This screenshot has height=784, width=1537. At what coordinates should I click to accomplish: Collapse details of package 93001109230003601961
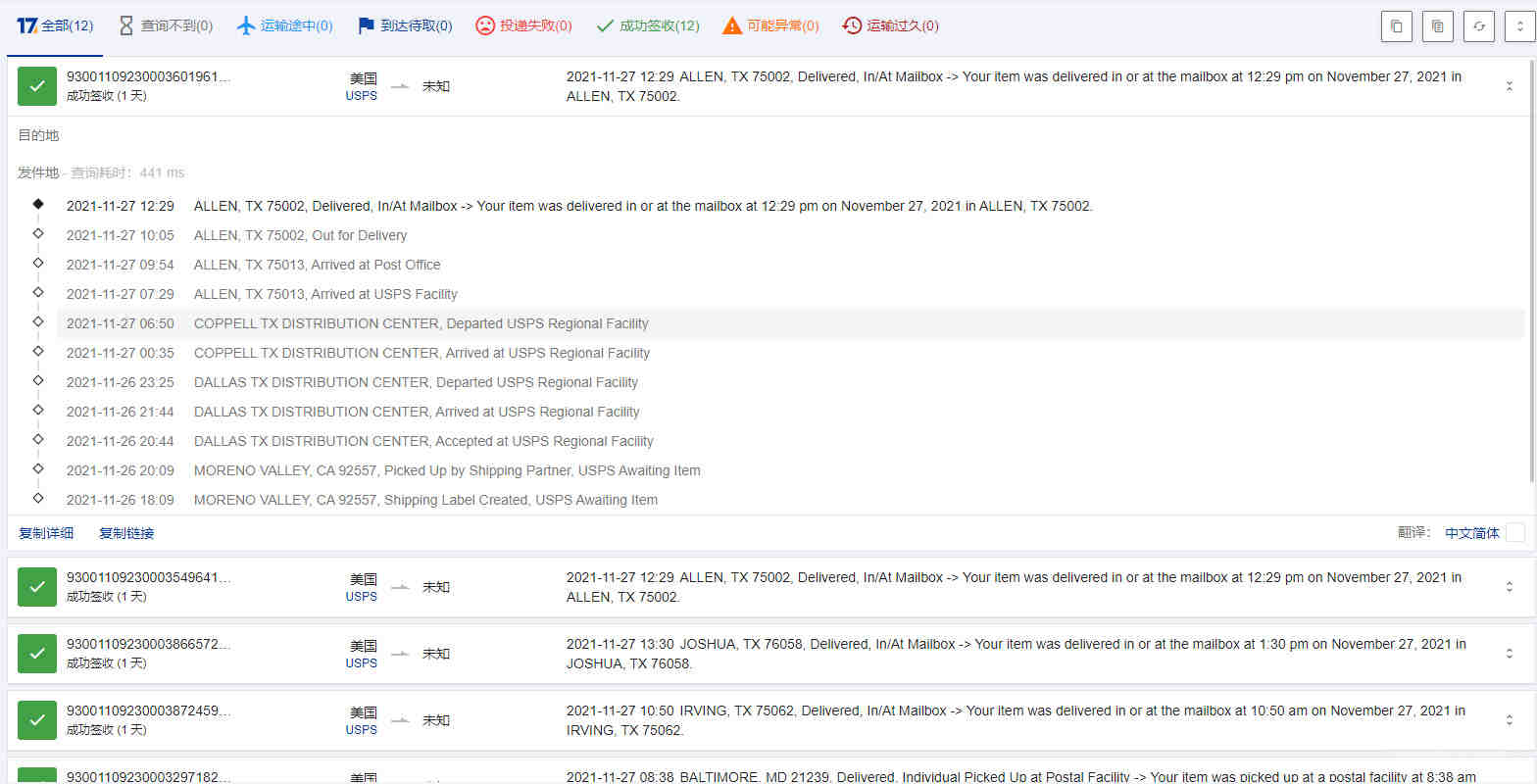coord(1510,86)
